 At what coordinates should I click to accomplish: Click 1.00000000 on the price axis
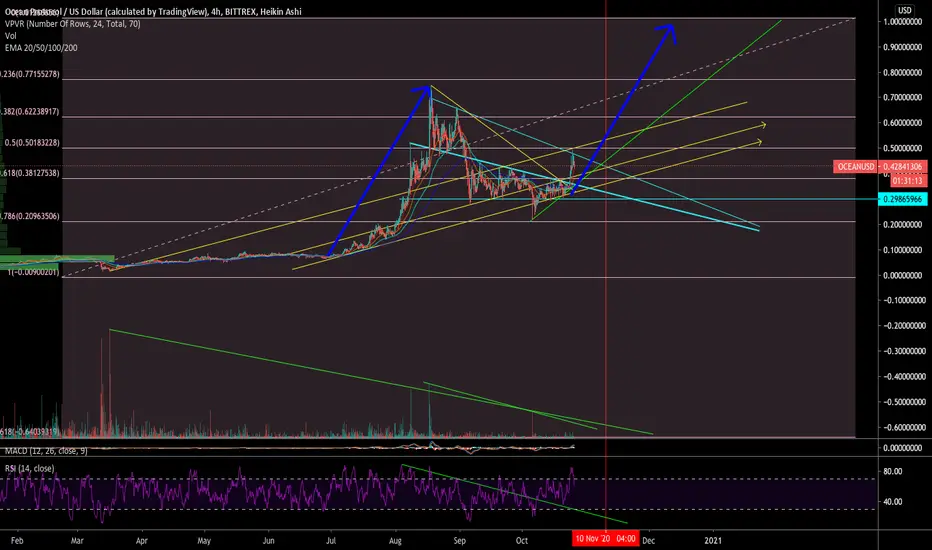pyautogui.click(x=902, y=21)
